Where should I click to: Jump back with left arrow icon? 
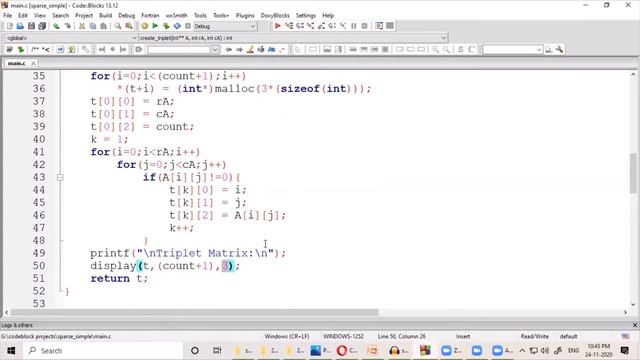tap(229, 49)
